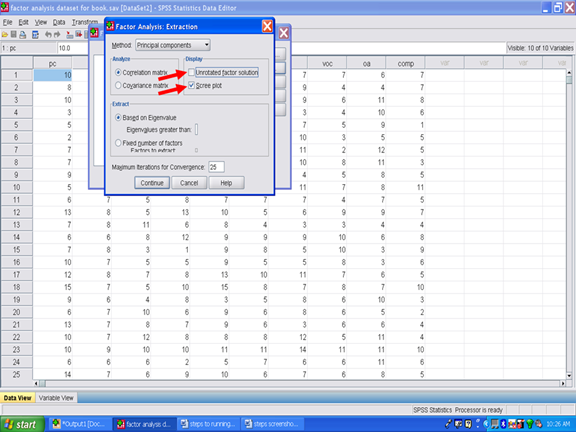Close the Factor Analysis Extraction dialog
Image resolution: width=576 pixels, height=432 pixels.
point(267,26)
